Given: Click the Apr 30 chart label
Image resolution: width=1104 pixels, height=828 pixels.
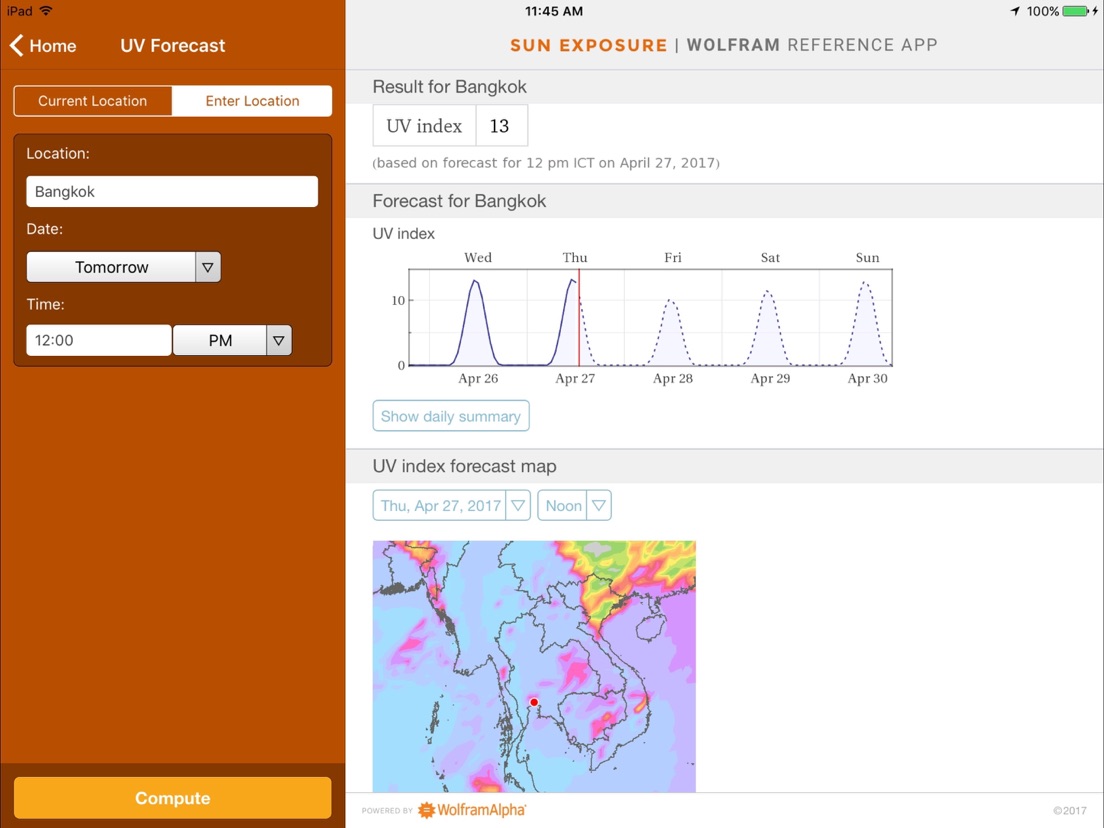Looking at the screenshot, I should (x=867, y=378).
